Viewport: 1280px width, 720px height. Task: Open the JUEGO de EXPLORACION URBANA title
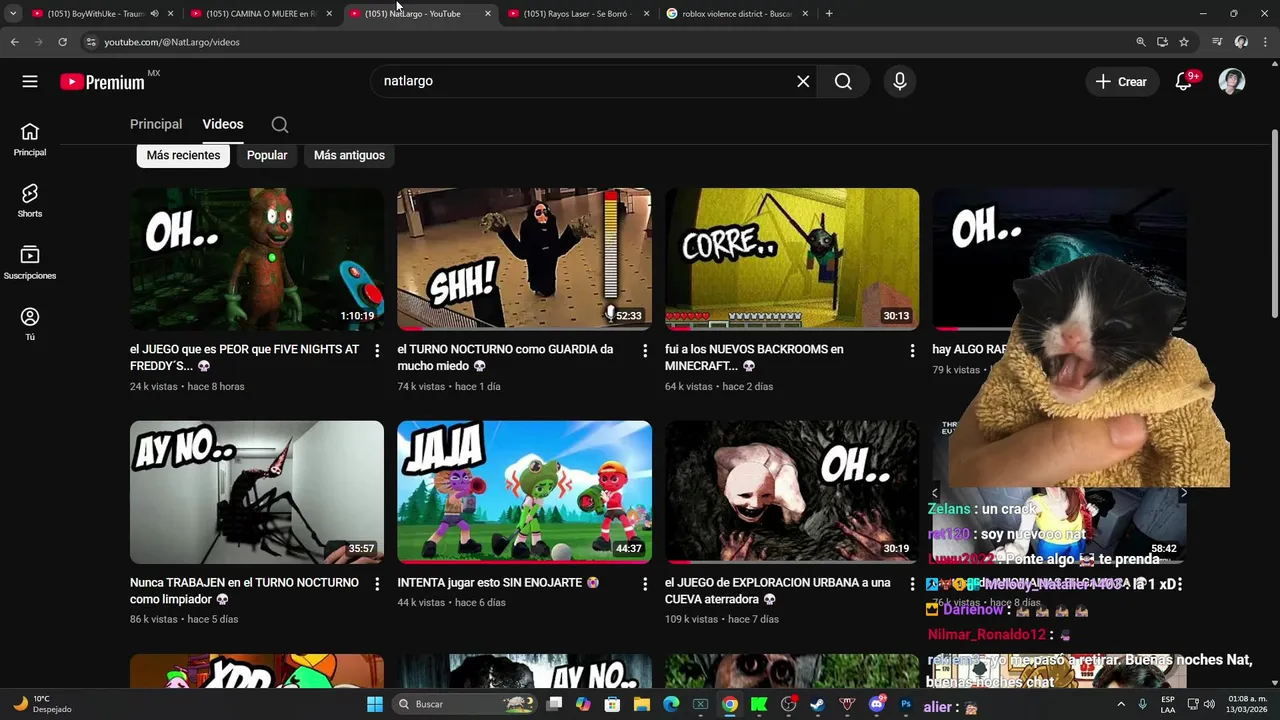[x=778, y=590]
